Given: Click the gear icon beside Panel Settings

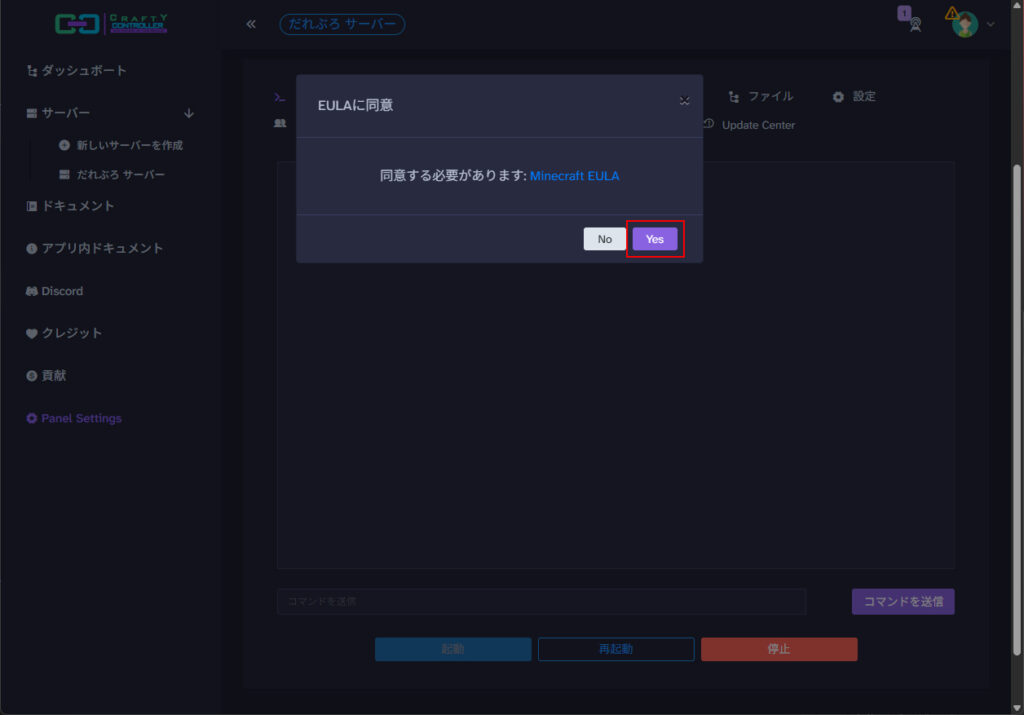Looking at the screenshot, I should (31, 419).
